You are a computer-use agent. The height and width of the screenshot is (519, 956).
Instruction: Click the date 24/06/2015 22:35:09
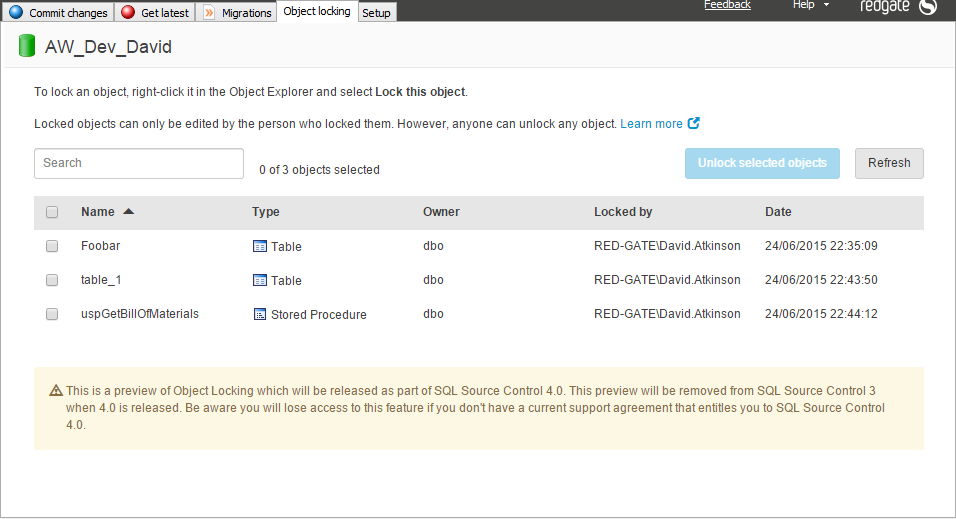click(821, 246)
